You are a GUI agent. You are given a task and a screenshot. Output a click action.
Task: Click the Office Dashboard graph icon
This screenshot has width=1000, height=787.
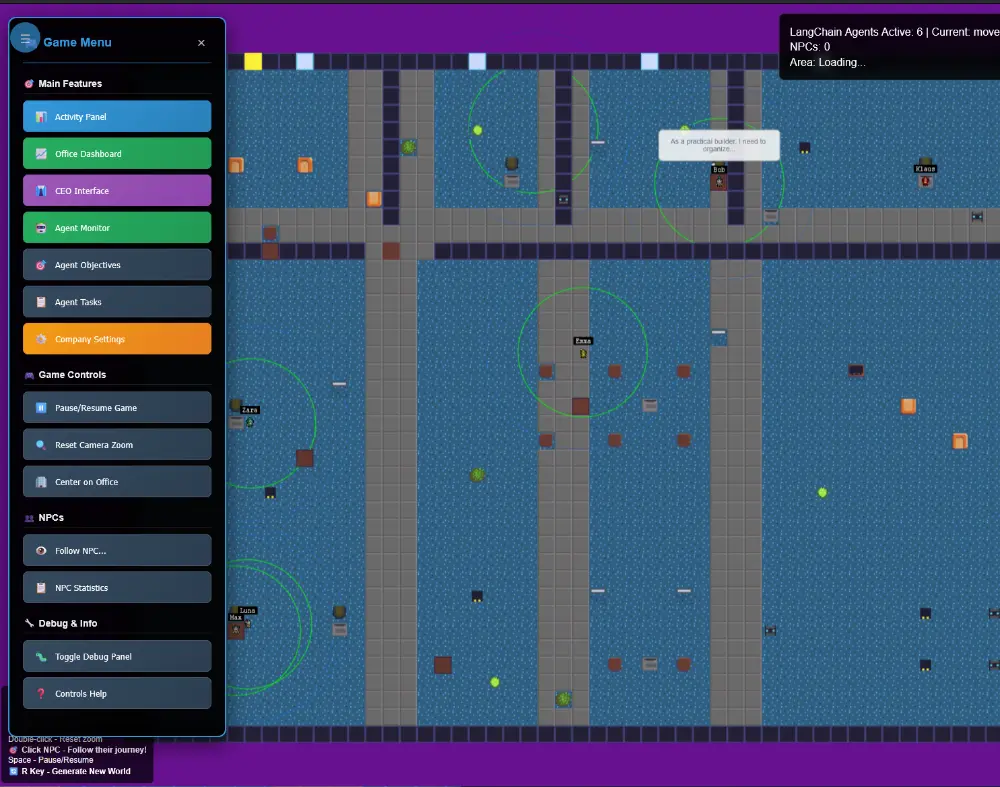click(x=41, y=154)
